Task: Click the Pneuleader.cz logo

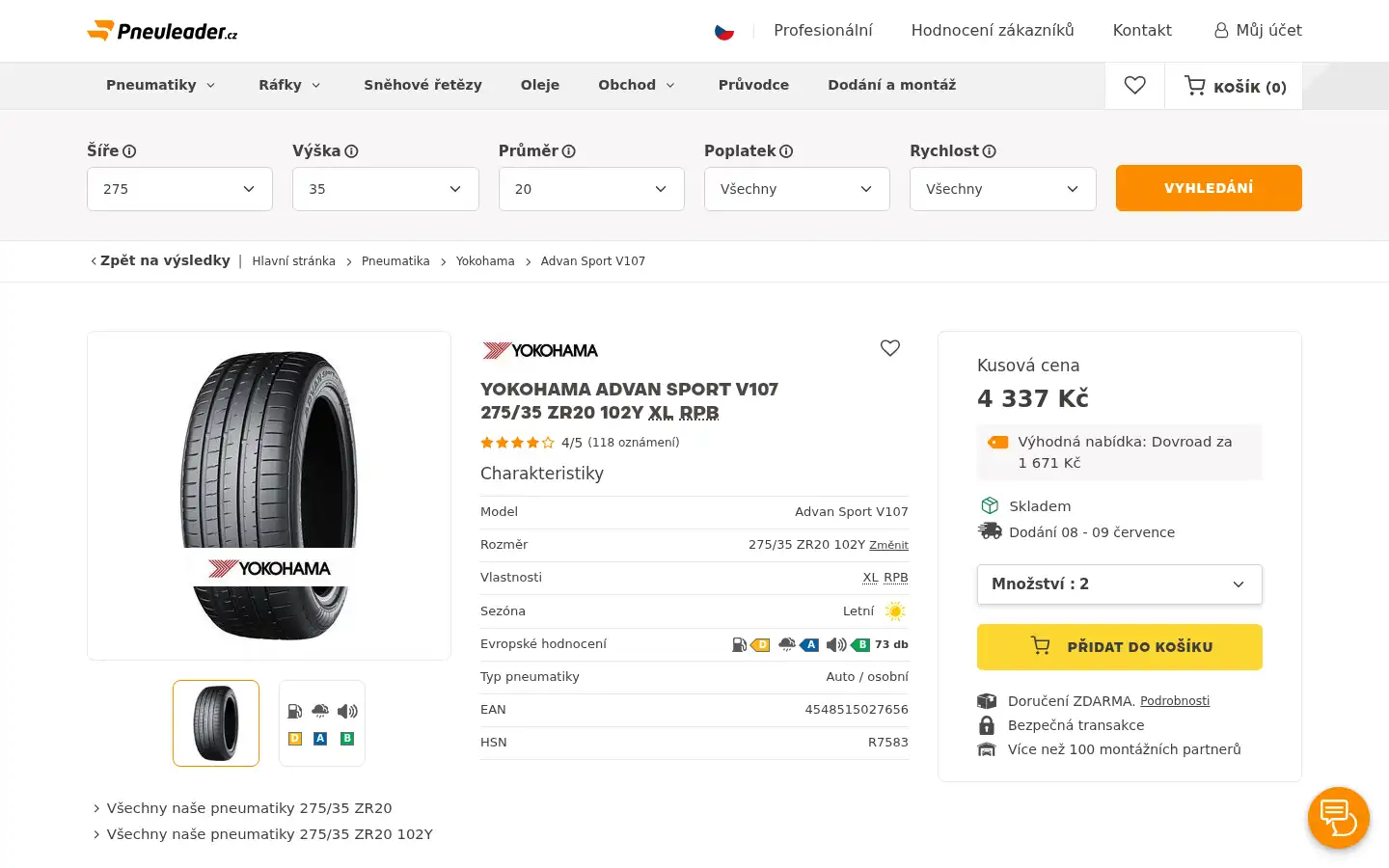Action: (162, 31)
